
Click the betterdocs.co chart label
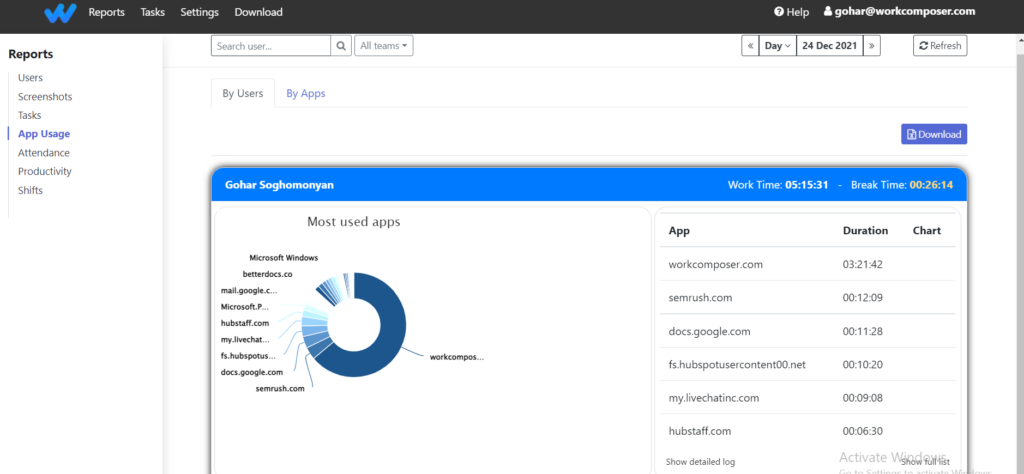[x=267, y=274]
